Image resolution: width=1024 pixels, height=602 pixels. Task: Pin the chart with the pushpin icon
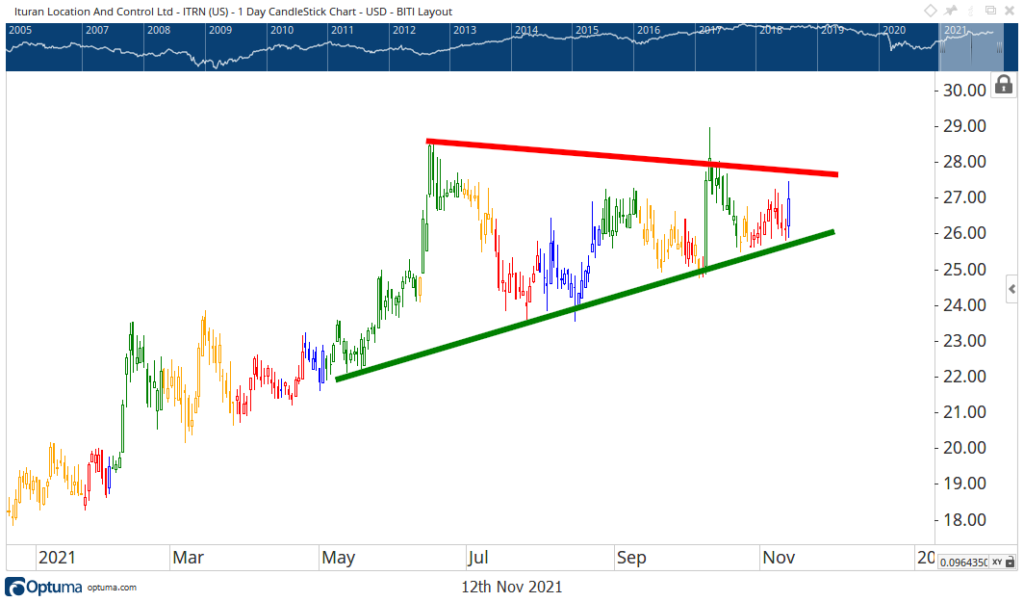click(950, 10)
